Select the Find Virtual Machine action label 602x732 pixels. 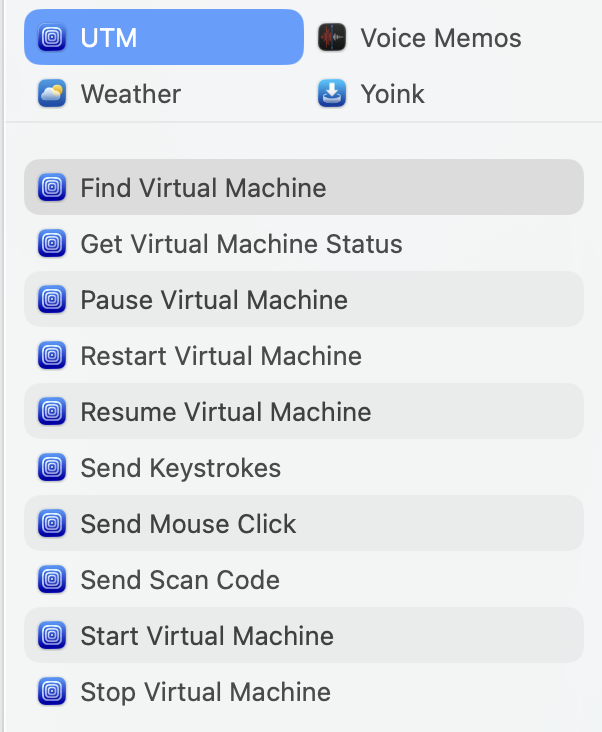[x=203, y=188]
